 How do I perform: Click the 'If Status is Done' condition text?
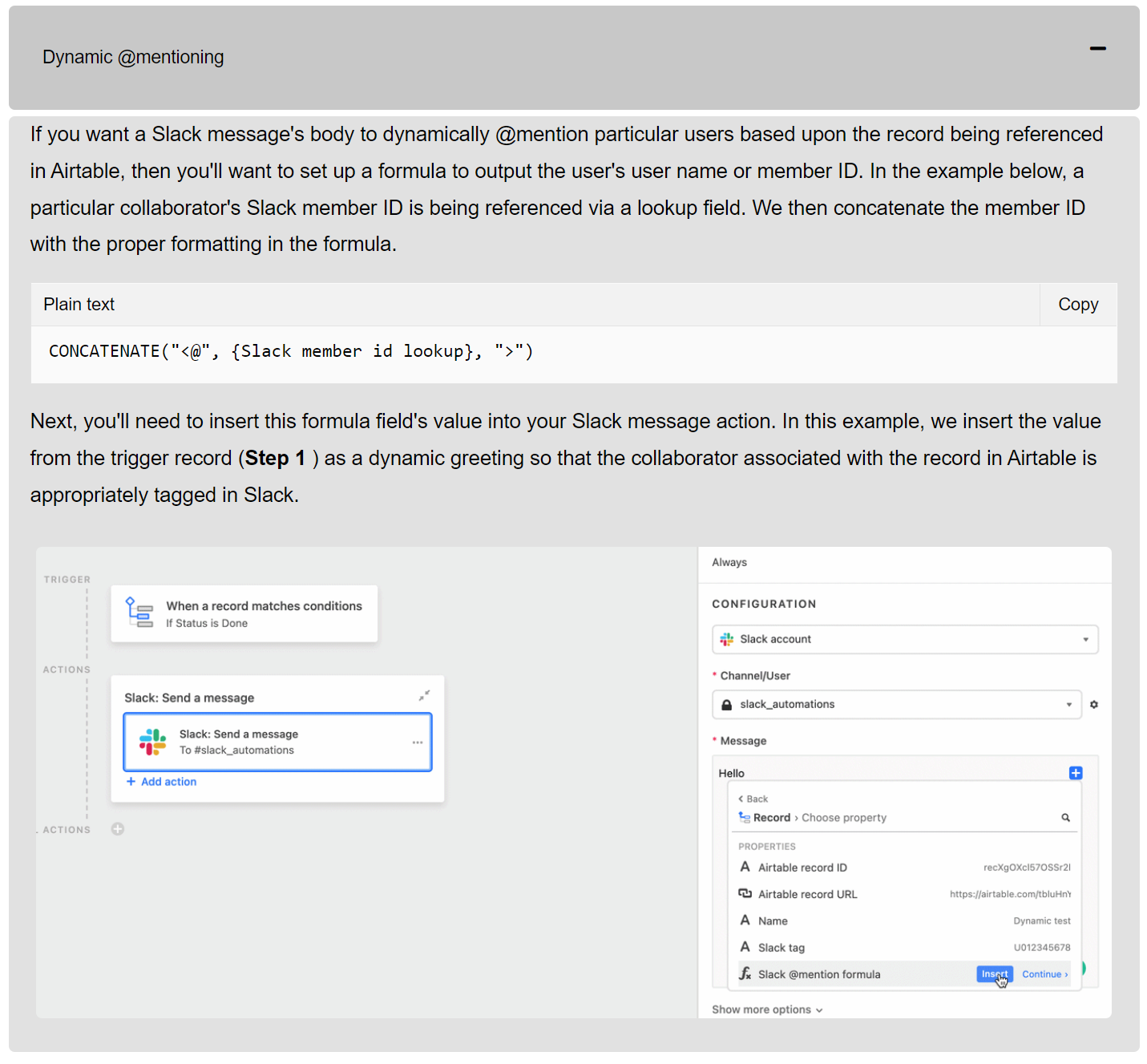tap(207, 624)
